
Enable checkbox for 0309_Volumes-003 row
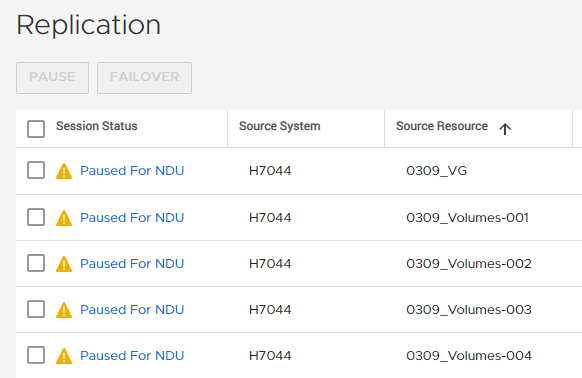click(x=36, y=309)
